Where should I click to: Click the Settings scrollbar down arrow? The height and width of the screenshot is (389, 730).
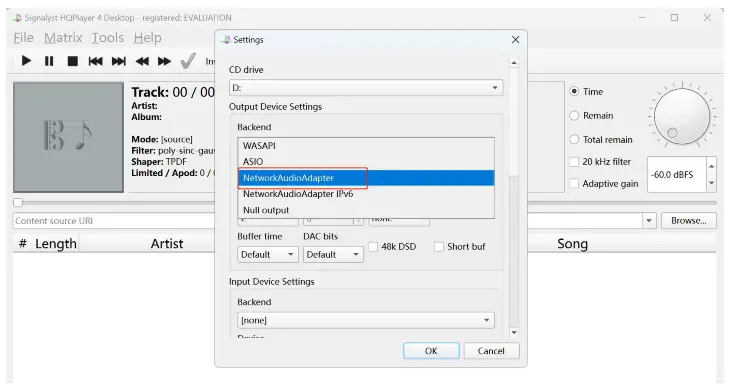pos(514,332)
